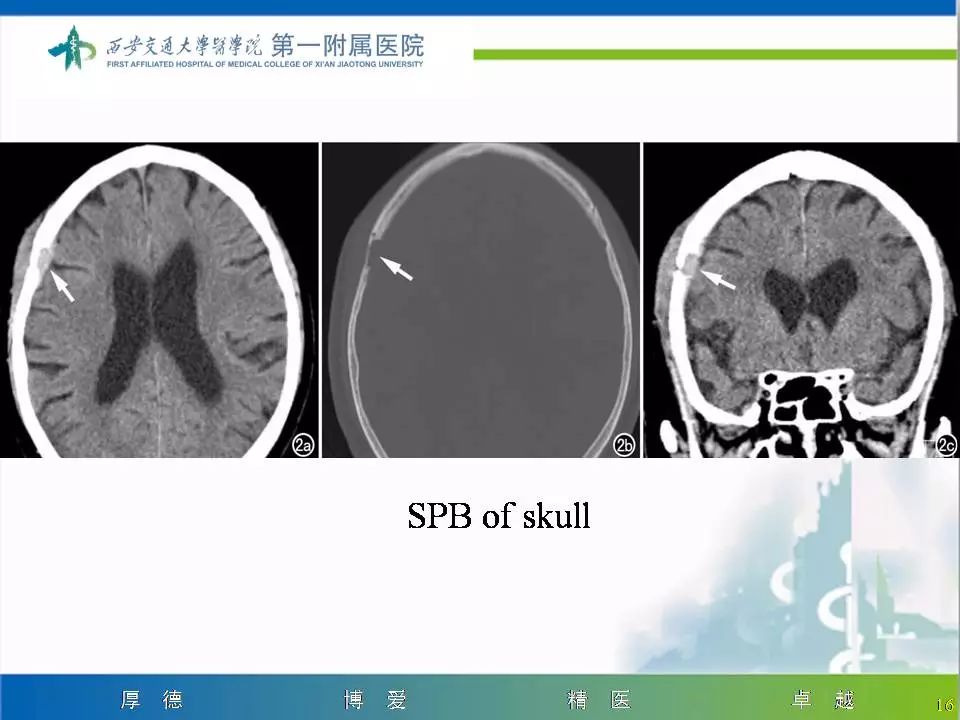Click the SPB of skull caption
The image size is (960, 720).
(500, 518)
